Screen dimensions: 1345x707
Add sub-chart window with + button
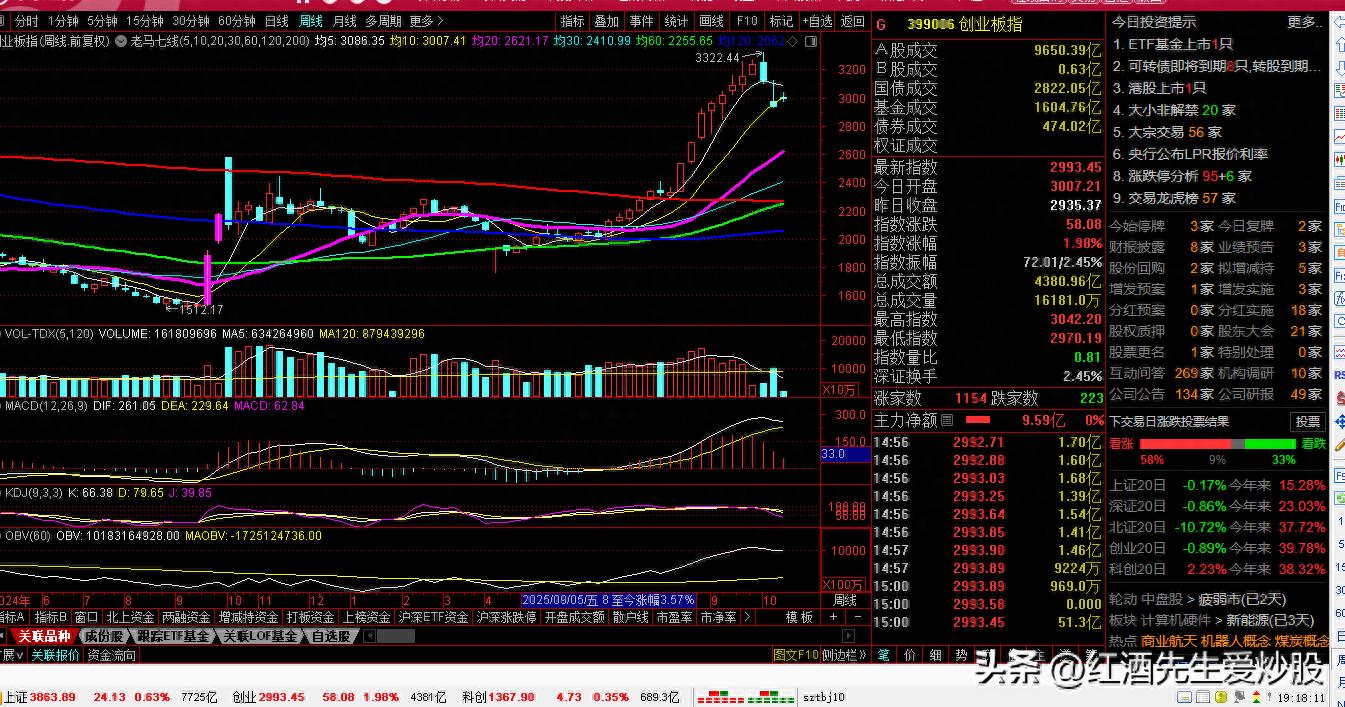[833, 618]
